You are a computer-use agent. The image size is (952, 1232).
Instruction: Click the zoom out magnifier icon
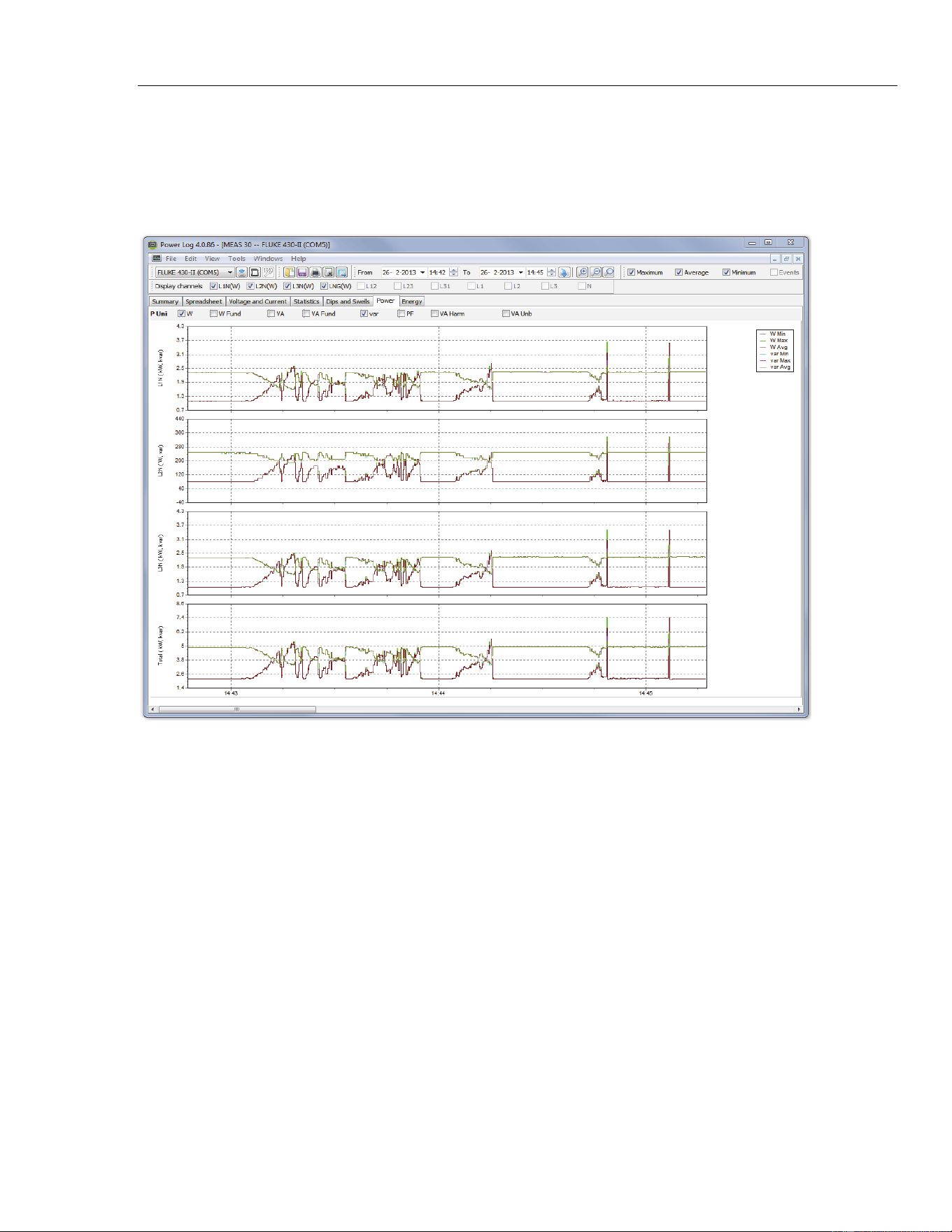(x=595, y=272)
